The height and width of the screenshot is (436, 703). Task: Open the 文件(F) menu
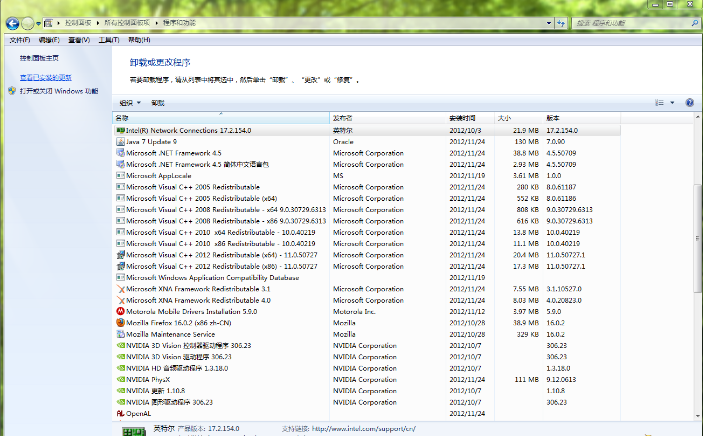pyautogui.click(x=19, y=40)
